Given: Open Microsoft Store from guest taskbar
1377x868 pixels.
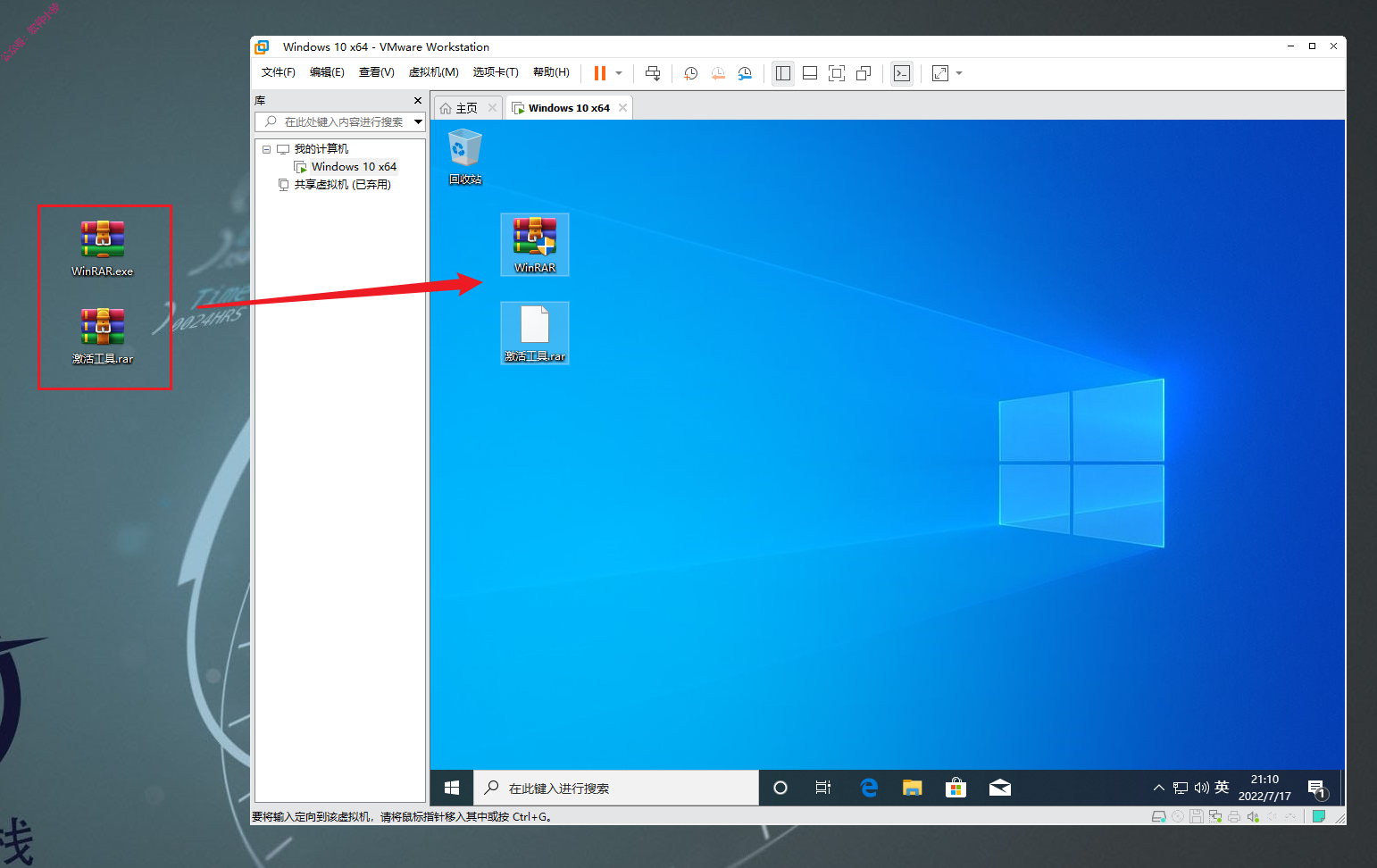Looking at the screenshot, I should coord(956,788).
